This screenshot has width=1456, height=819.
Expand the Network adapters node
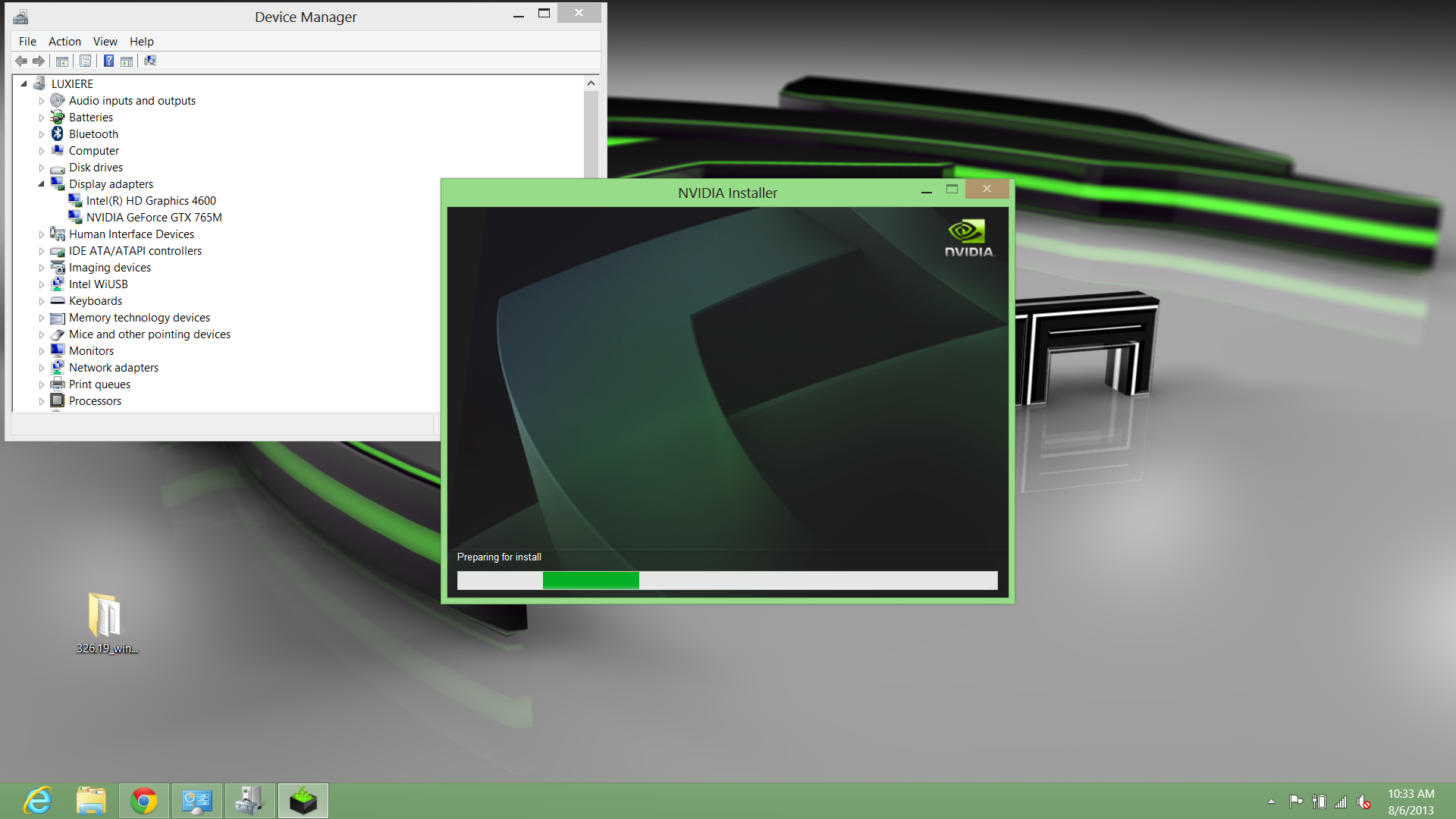pyautogui.click(x=42, y=368)
